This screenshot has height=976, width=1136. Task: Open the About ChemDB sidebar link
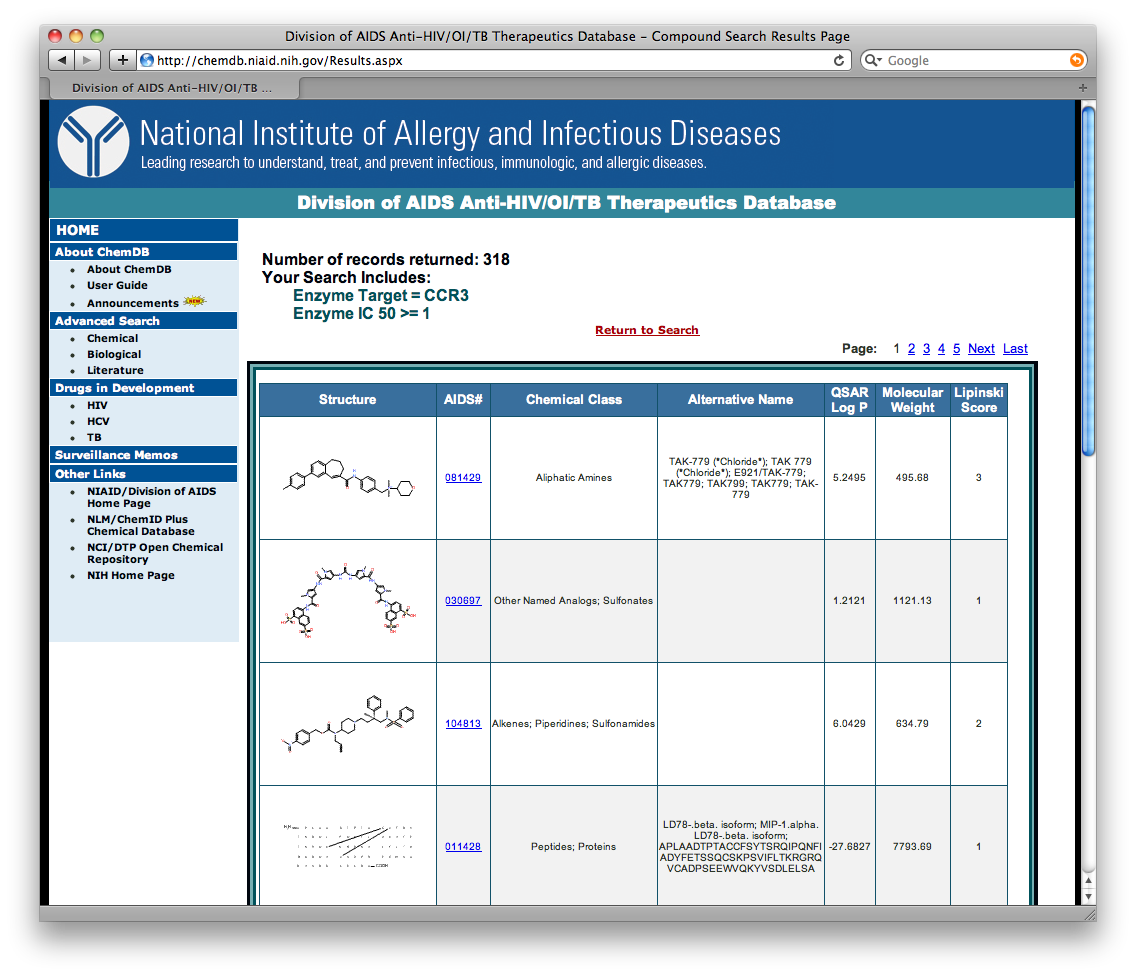129,270
